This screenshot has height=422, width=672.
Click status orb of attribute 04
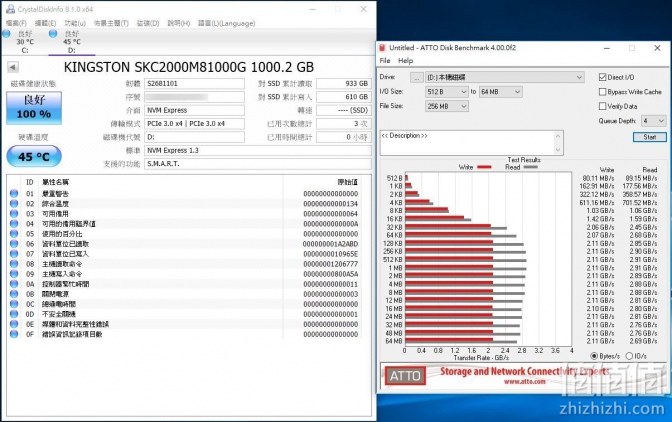coord(14,224)
